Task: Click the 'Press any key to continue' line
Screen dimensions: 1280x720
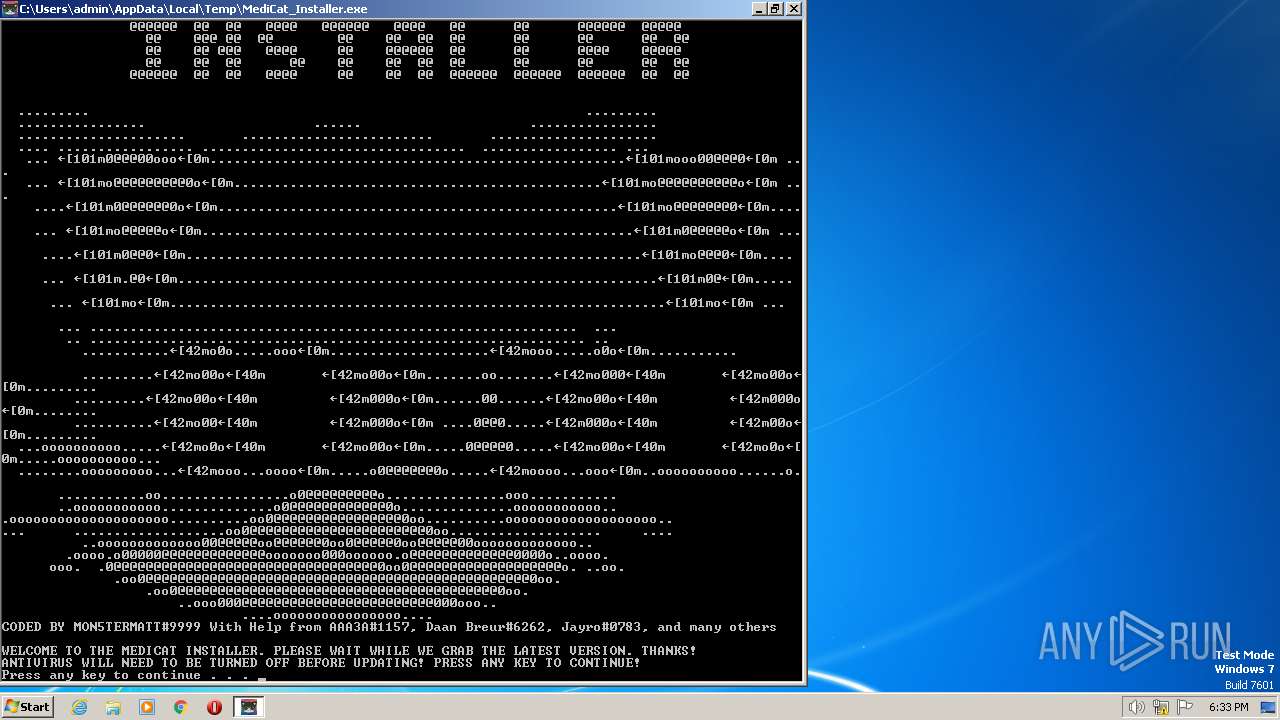Action: click(124, 675)
